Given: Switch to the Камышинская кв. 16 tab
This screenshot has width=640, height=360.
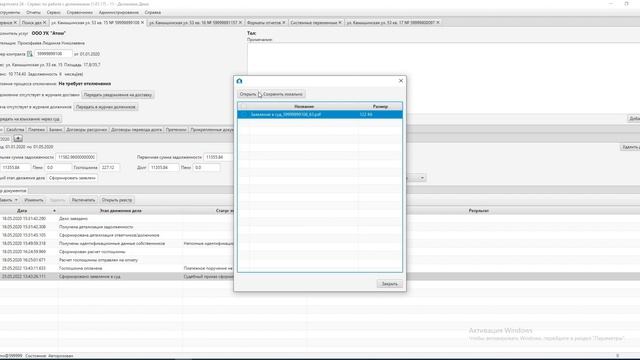Looking at the screenshot, I should (193, 22).
